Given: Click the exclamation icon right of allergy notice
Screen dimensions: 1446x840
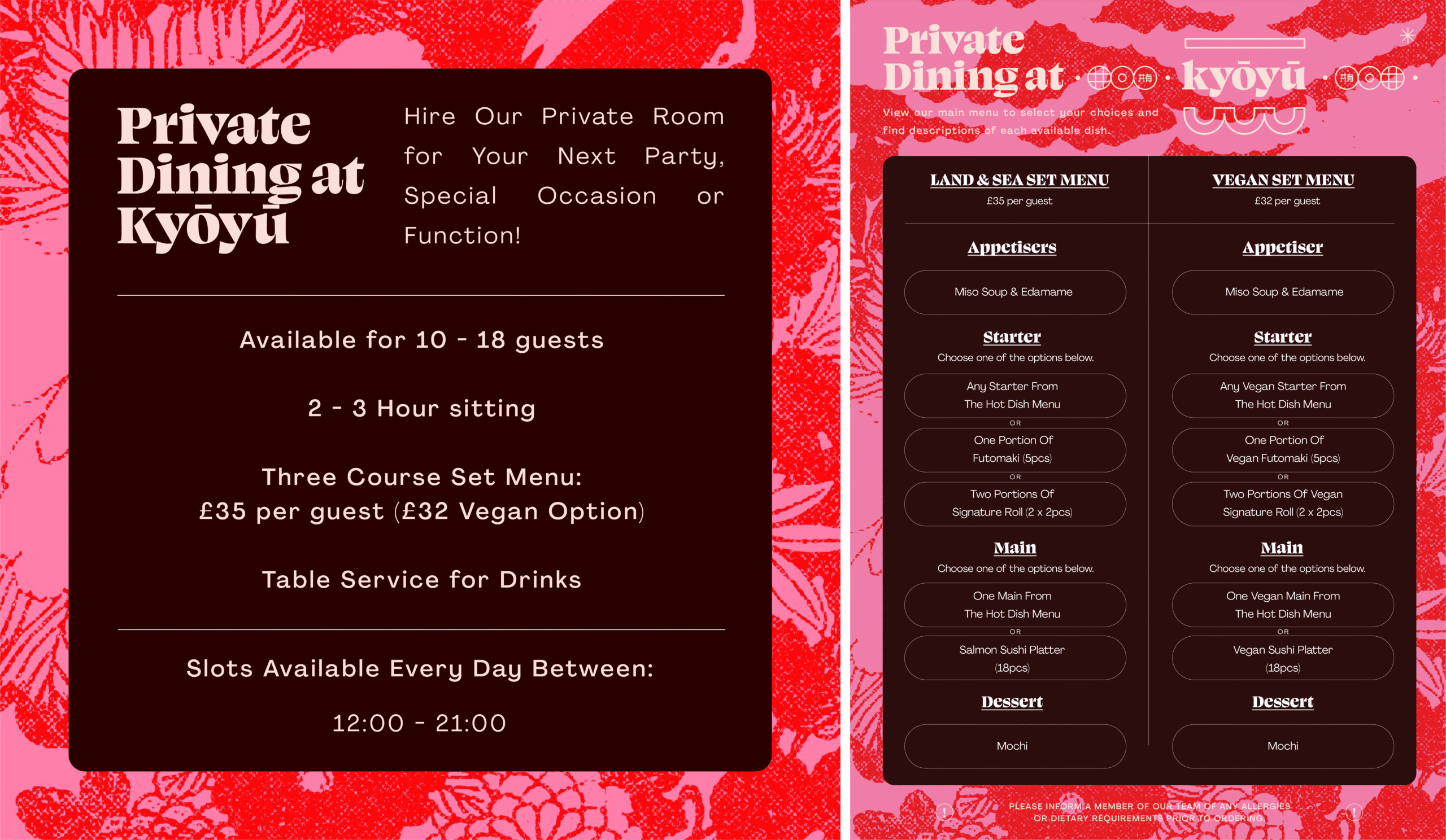Looking at the screenshot, I should coord(1353,811).
